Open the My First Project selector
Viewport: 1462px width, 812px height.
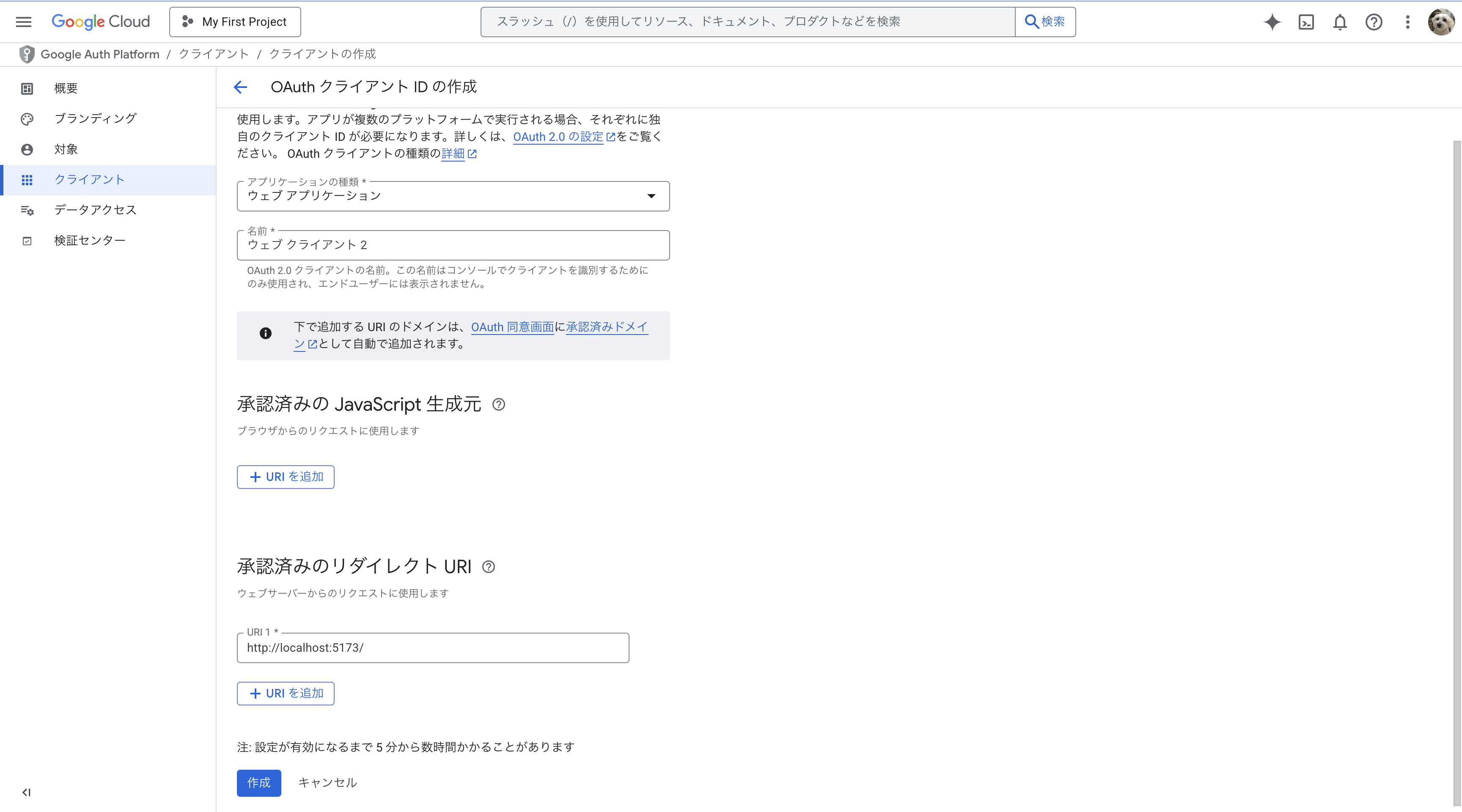point(235,22)
